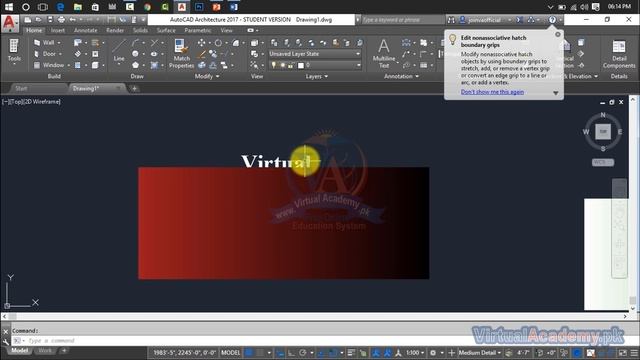Toggle layer freeze sun icon in Layers dropdown
This screenshot has height=360, width=640.
click(282, 65)
